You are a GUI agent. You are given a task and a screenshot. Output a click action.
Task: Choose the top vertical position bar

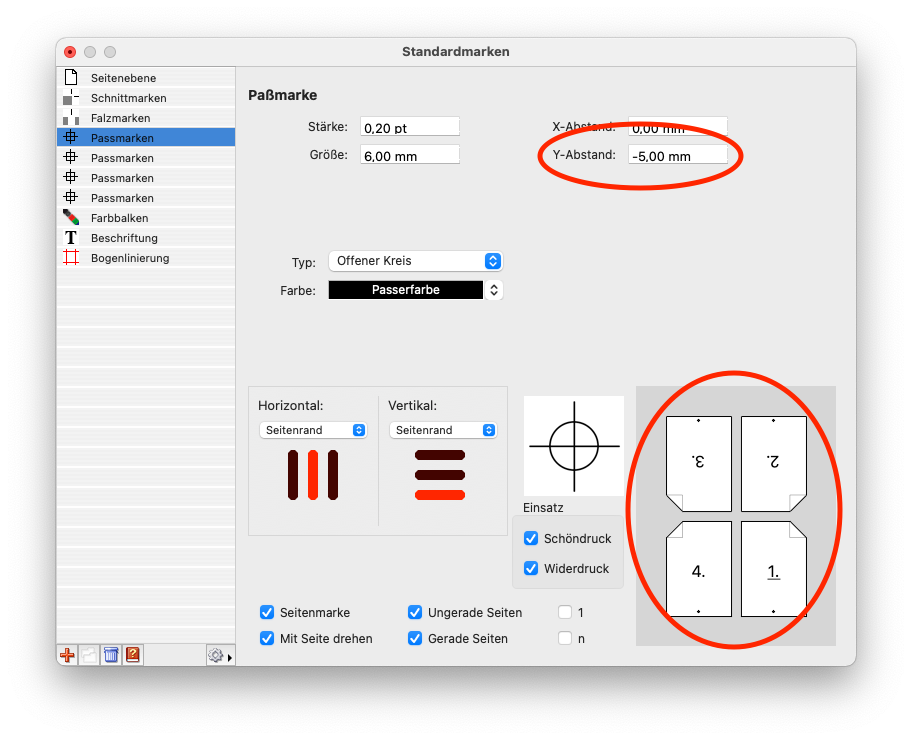[x=440, y=455]
